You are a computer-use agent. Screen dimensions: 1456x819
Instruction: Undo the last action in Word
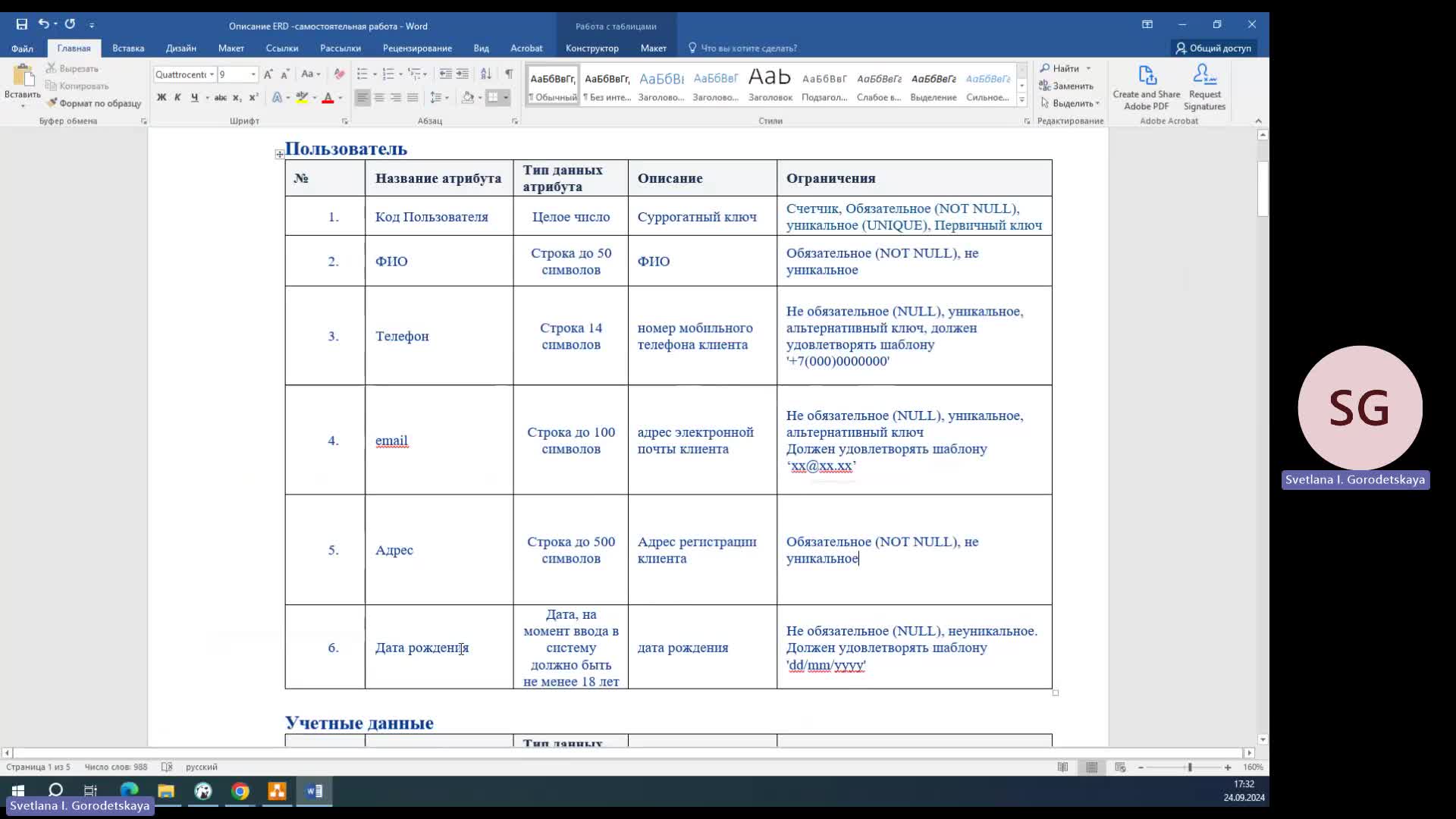pos(43,24)
